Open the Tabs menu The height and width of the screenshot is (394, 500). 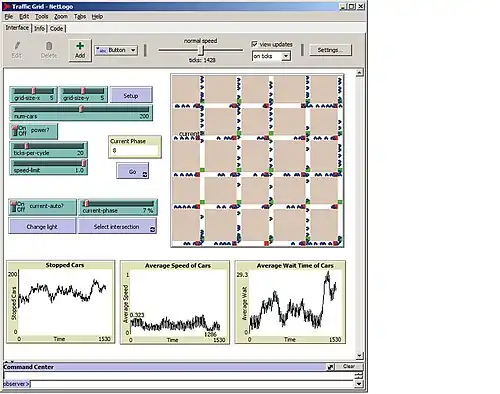tap(80, 17)
